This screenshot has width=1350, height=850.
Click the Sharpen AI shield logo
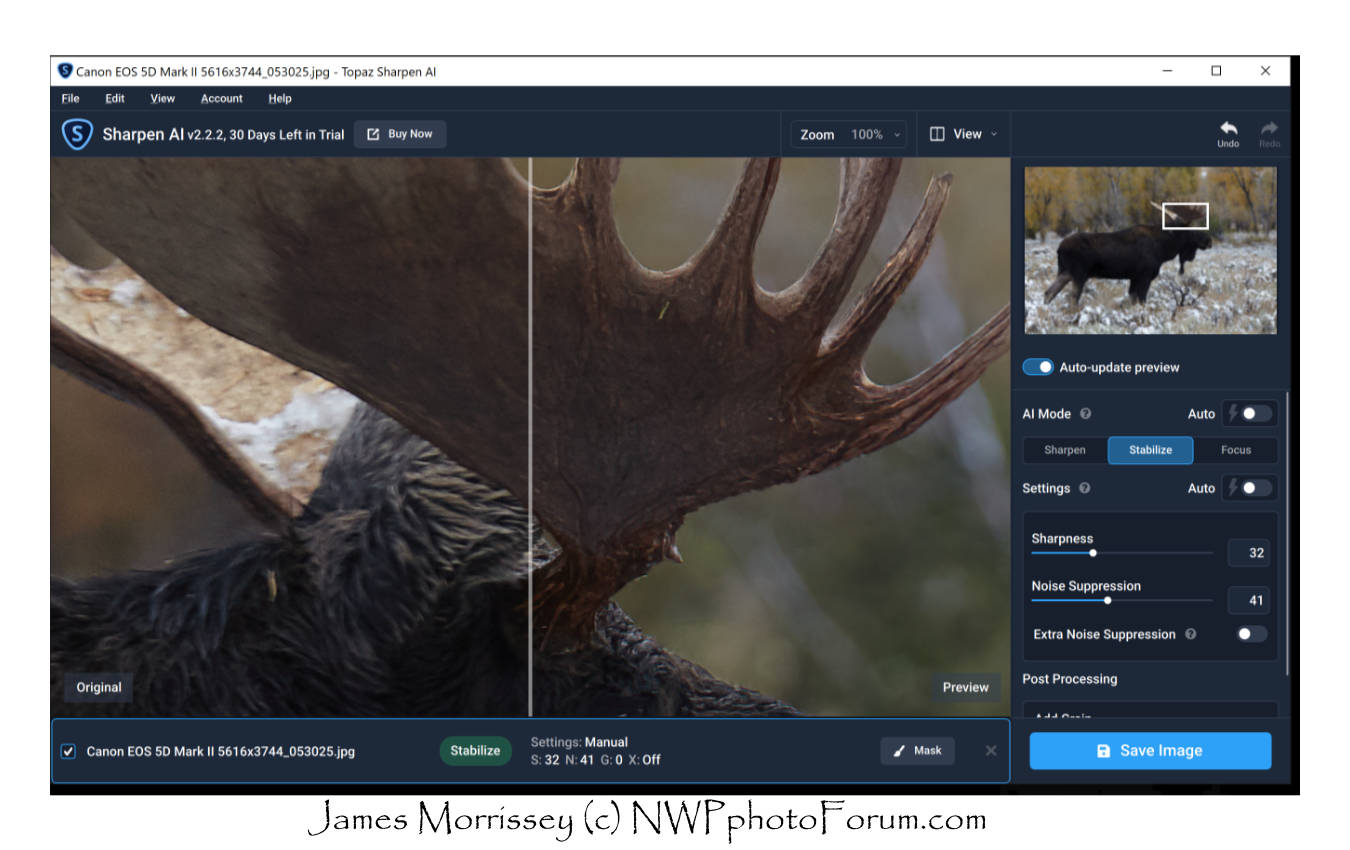pyautogui.click(x=77, y=134)
